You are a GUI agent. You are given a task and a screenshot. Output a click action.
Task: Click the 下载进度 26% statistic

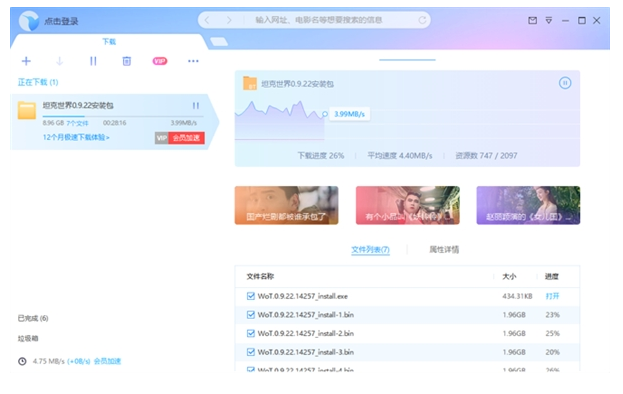(x=321, y=156)
